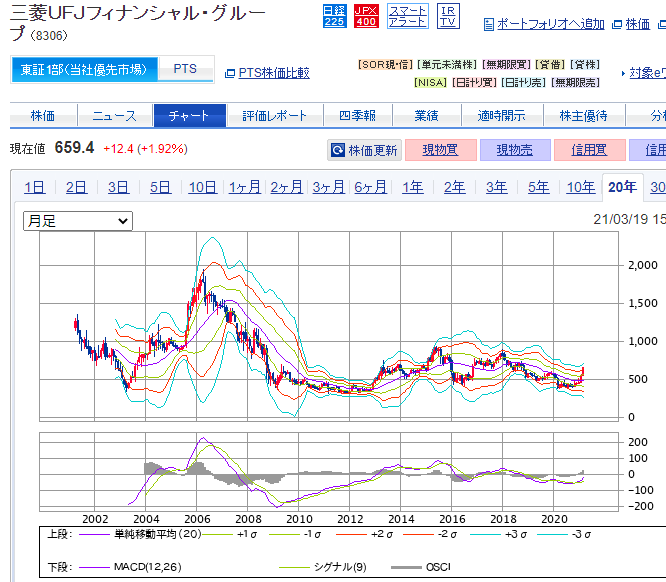
Task: Click the [無期限売] label
Action: click(575, 82)
